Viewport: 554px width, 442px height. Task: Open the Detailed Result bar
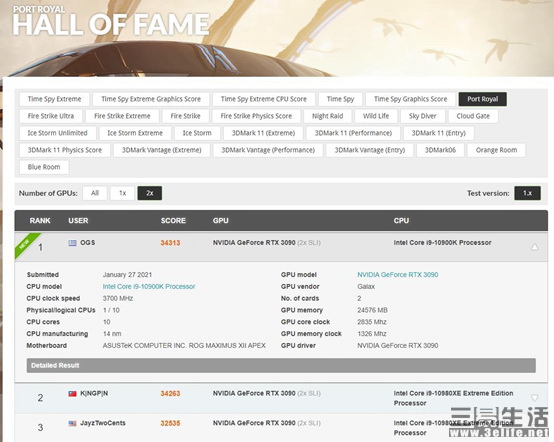[x=281, y=365]
